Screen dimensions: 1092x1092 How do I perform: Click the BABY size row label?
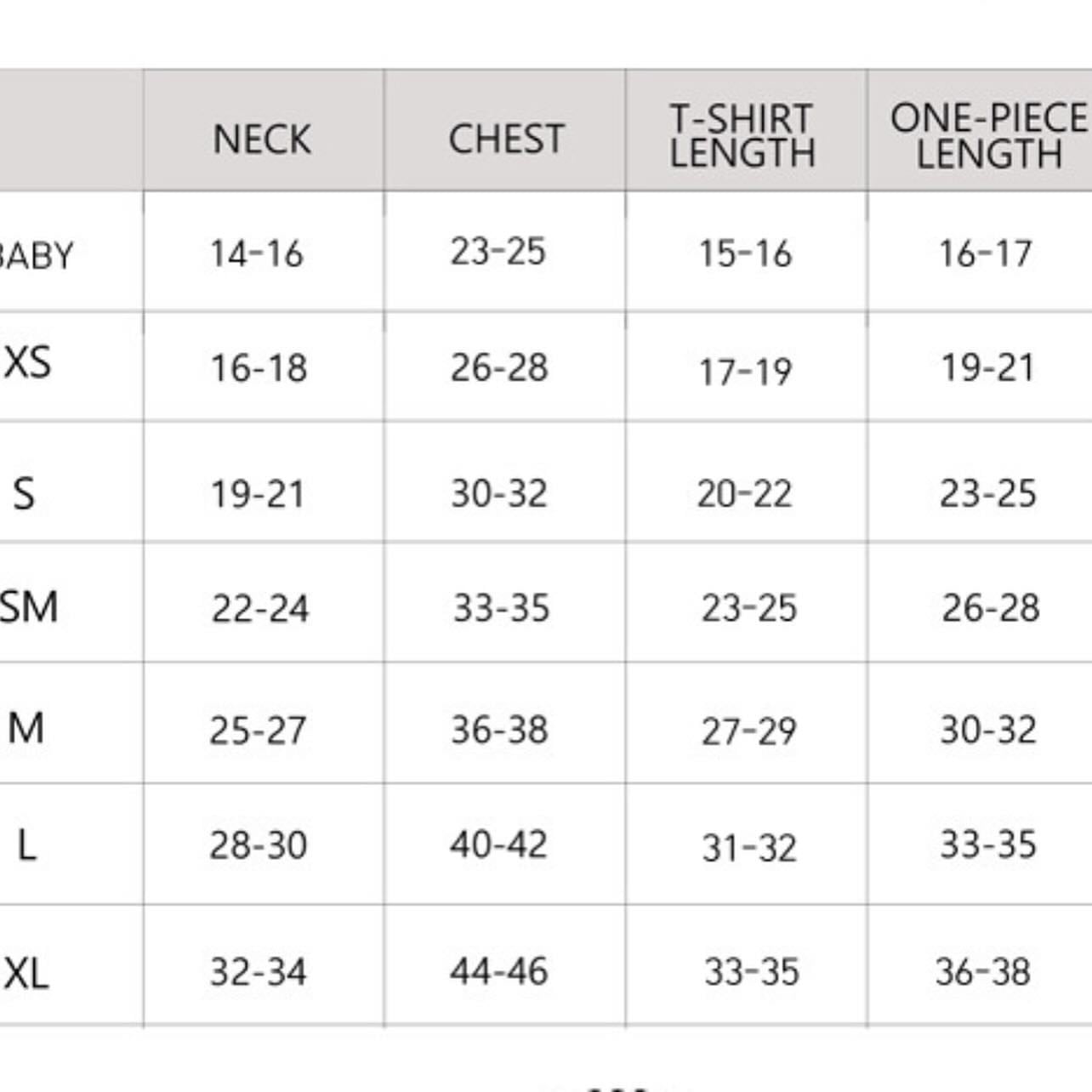pos(36,255)
